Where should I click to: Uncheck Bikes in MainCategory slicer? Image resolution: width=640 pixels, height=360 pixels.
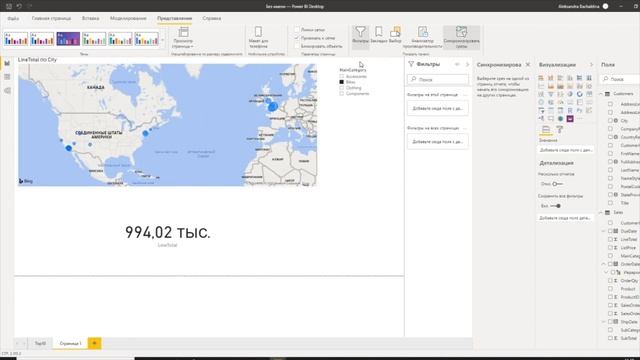tap(342, 82)
